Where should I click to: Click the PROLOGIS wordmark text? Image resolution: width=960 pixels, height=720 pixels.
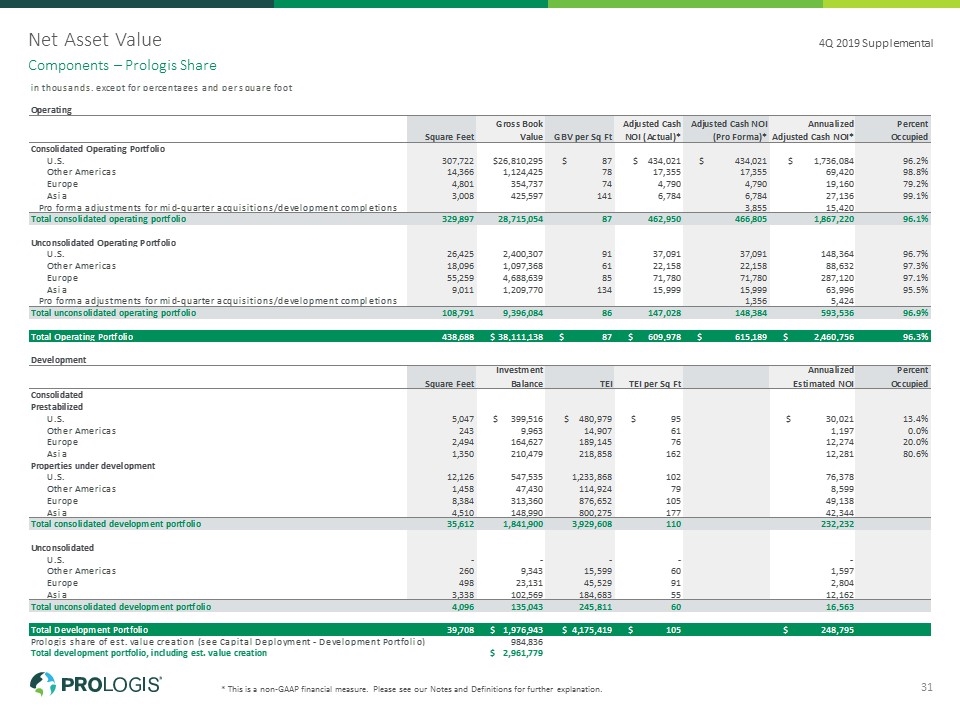(111, 684)
